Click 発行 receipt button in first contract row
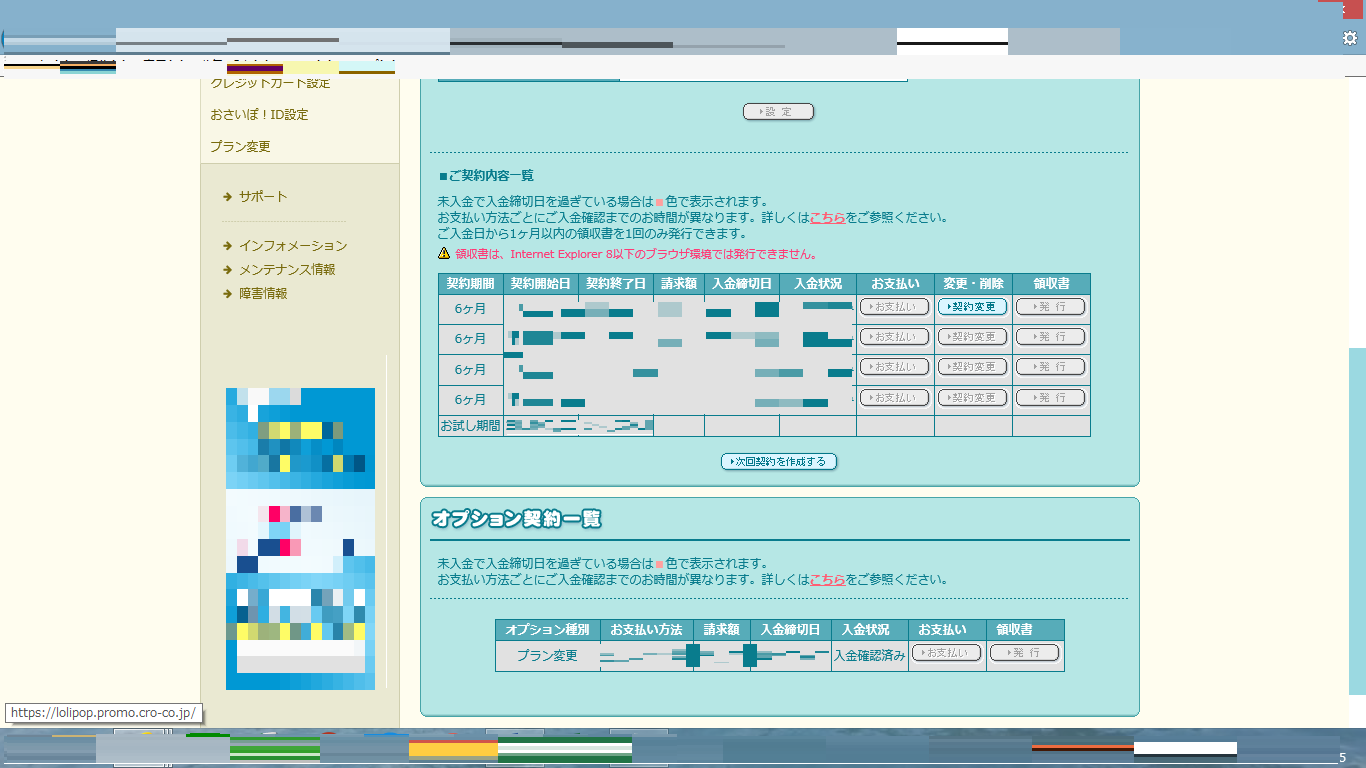Viewport: 1366px width, 768px height. (x=1050, y=307)
